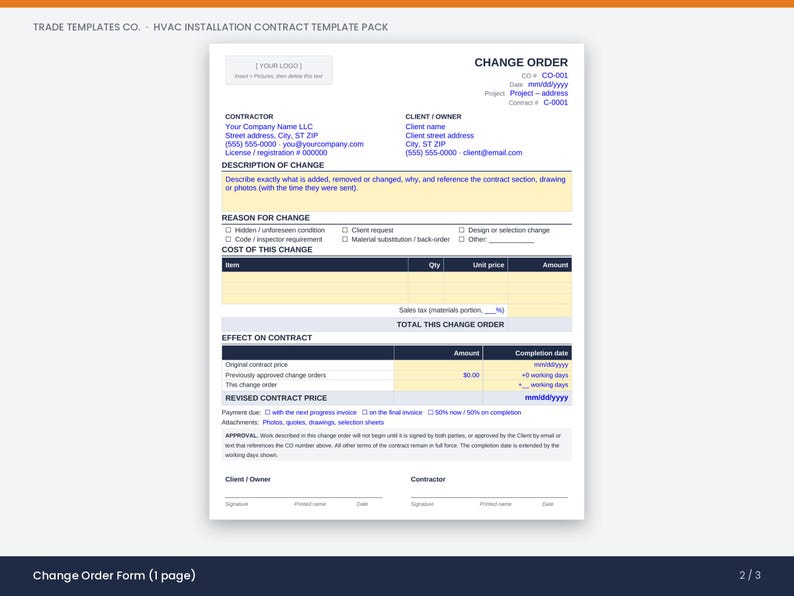
Task: Tick the Code / inspector requirement checkbox
Action: click(228, 239)
